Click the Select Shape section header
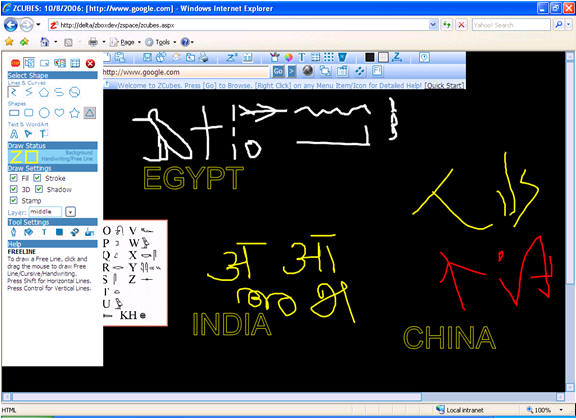This screenshot has height=420, width=576. point(53,75)
